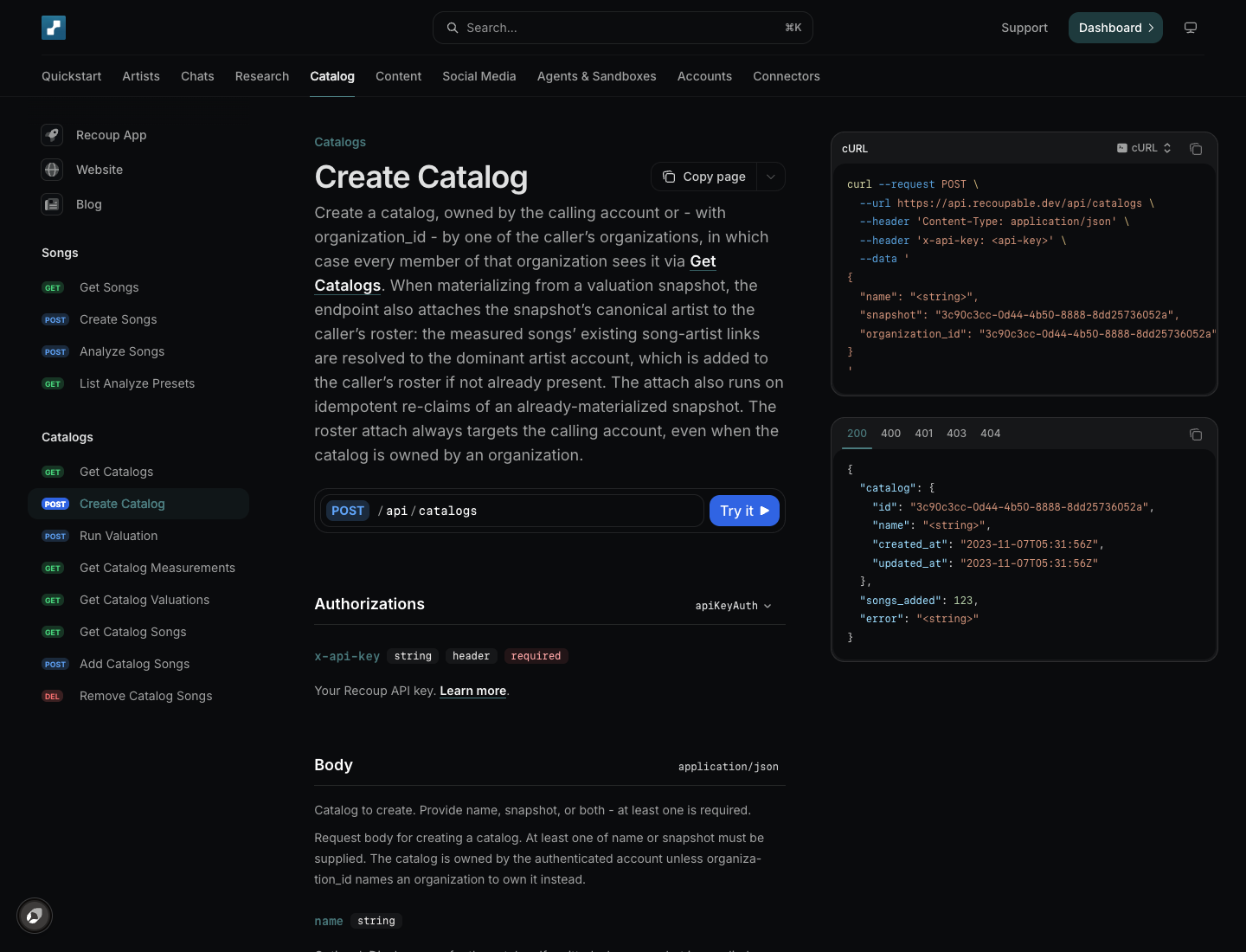Viewport: 1246px width, 952px height.
Task: Show the 400 response example
Action: pyautogui.click(x=891, y=434)
